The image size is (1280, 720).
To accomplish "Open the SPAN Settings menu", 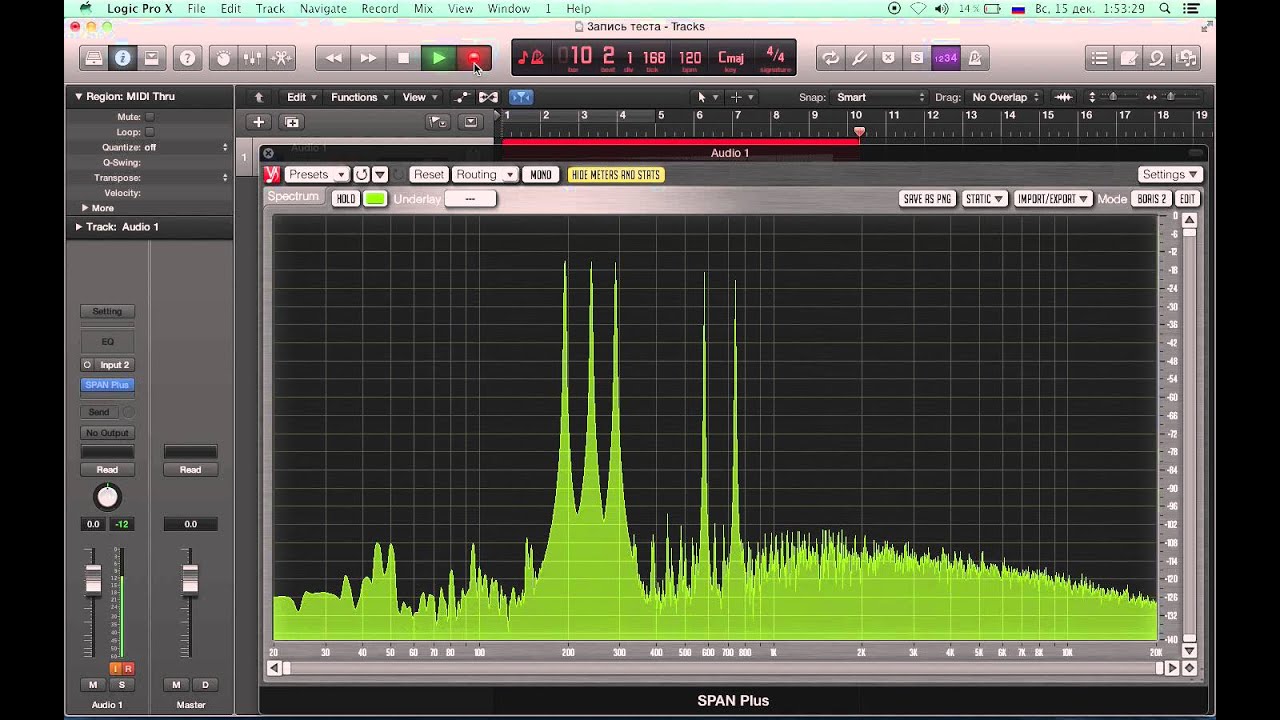I will point(1170,175).
